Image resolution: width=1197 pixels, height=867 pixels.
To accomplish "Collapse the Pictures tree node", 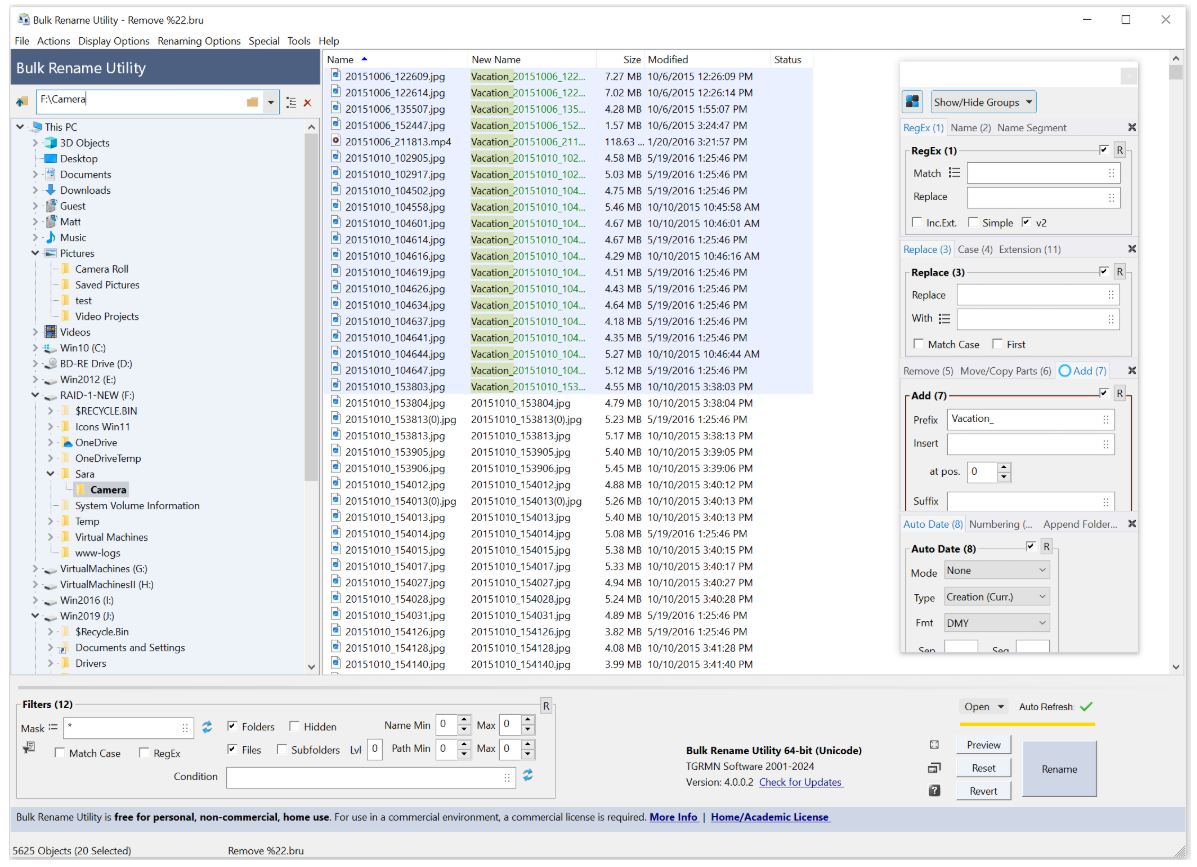I will coord(35,253).
